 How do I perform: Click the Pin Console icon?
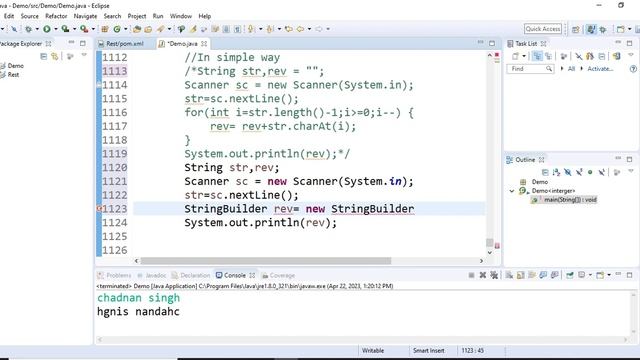pyautogui.click(x=569, y=275)
